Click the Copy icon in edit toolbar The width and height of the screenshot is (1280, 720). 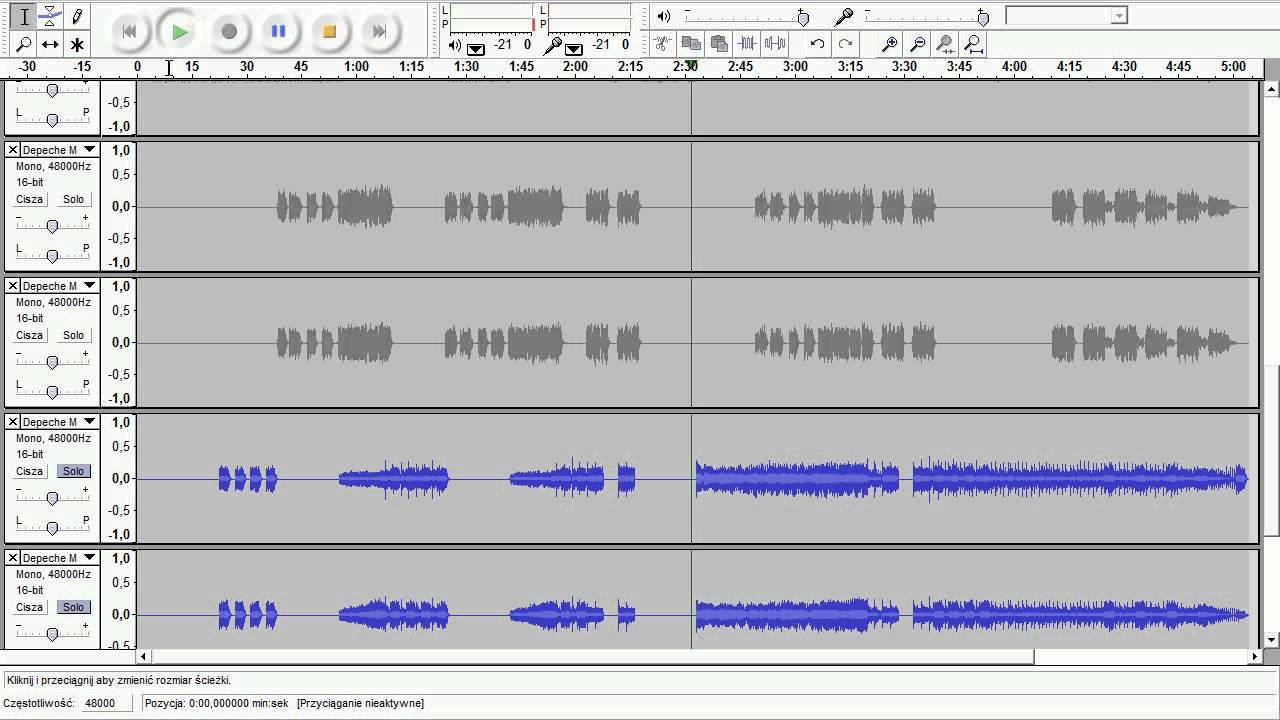[x=690, y=43]
